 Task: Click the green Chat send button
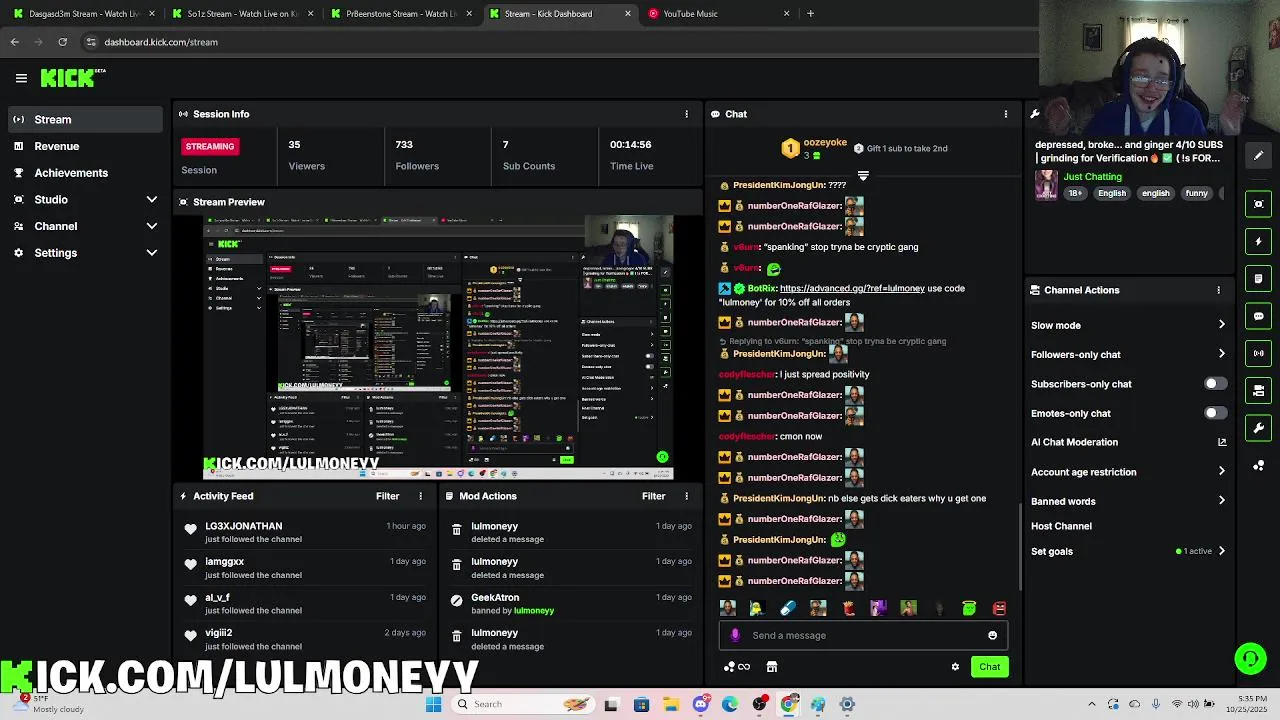pyautogui.click(x=989, y=667)
